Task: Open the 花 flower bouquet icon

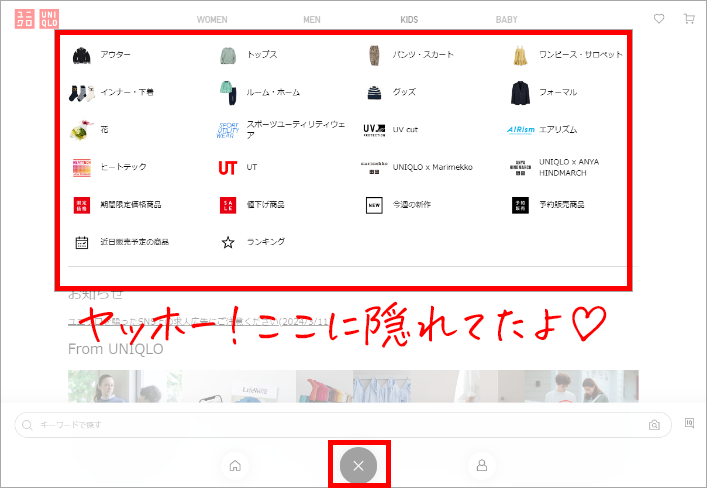Action: click(x=82, y=130)
